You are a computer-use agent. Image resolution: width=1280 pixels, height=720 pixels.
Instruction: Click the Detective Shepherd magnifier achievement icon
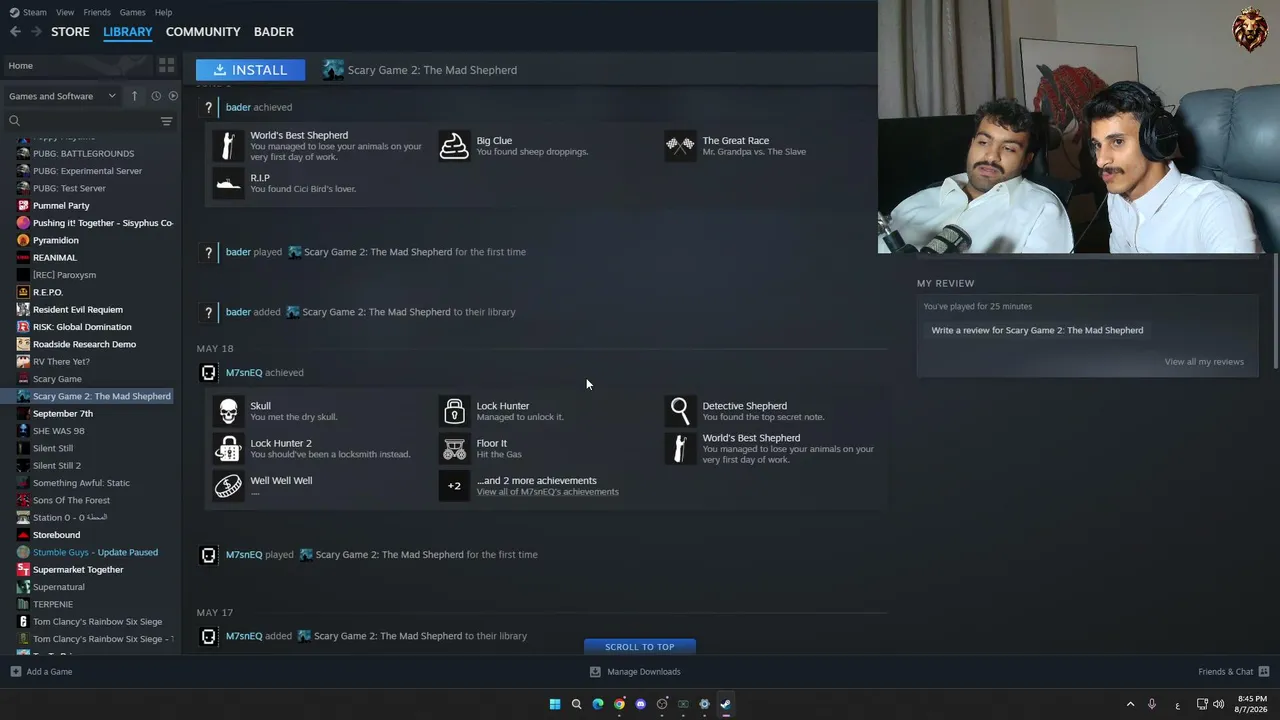pyautogui.click(x=680, y=411)
